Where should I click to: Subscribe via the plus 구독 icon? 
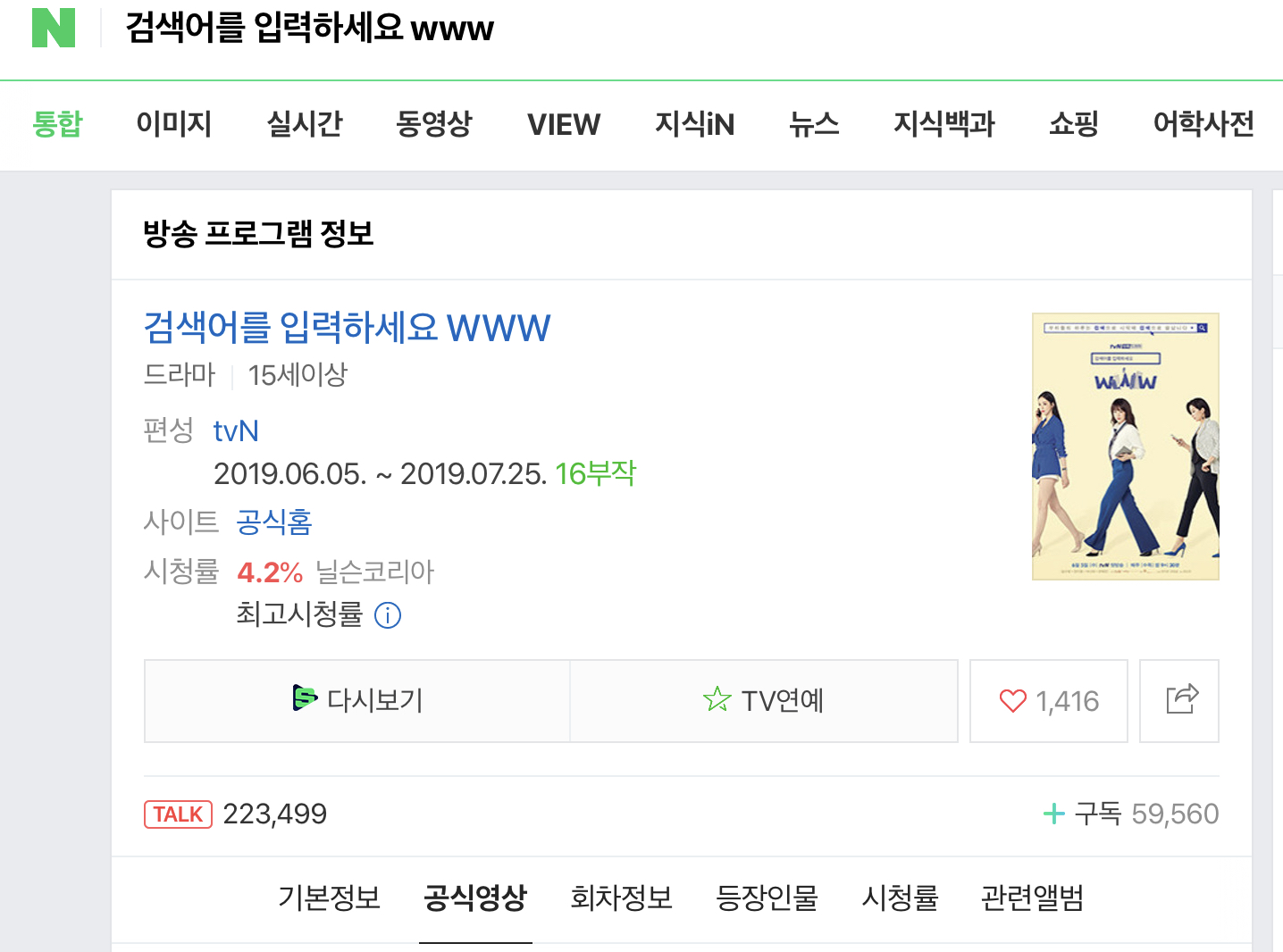pos(1054,814)
